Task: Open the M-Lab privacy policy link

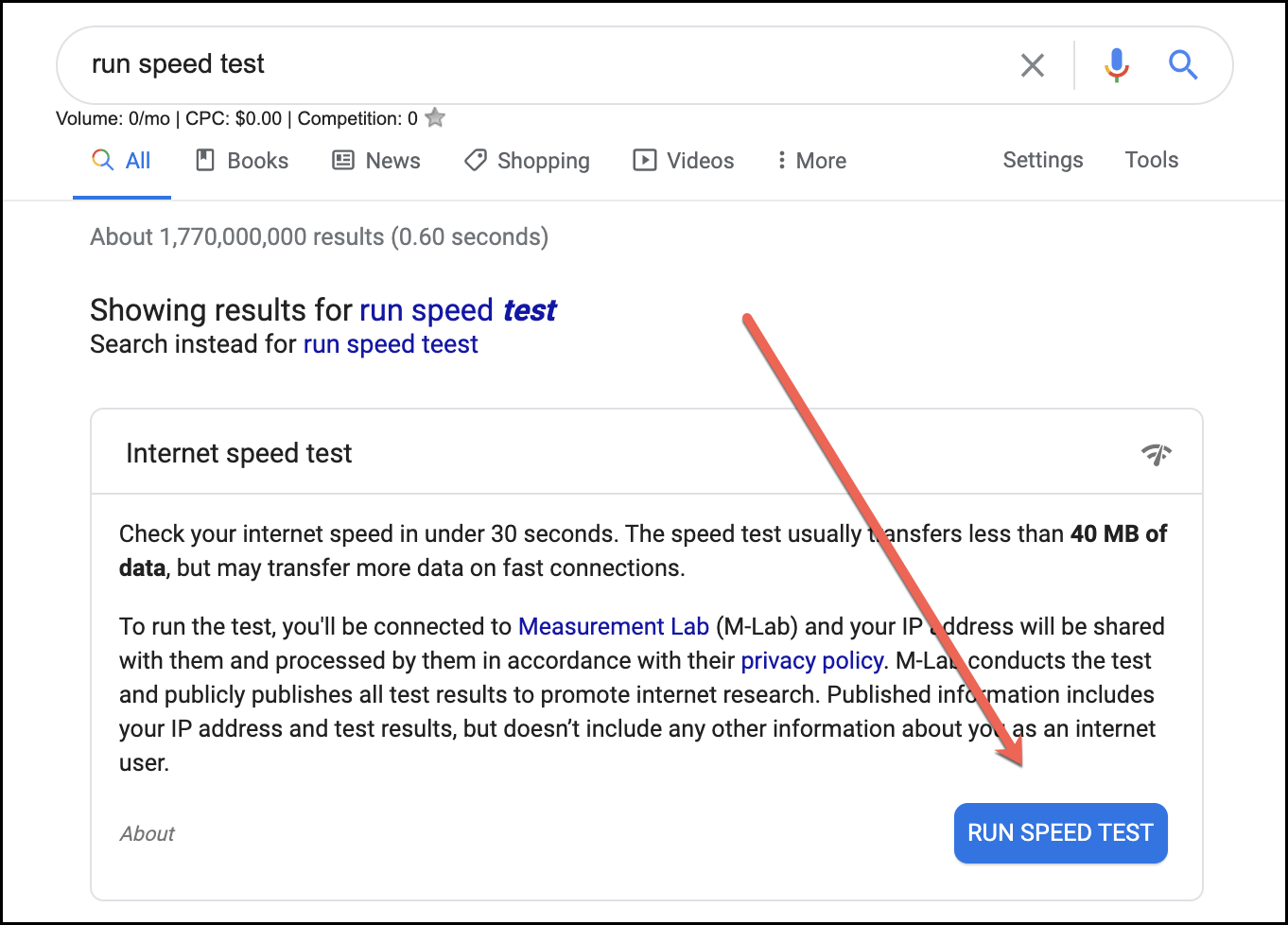Action: (x=812, y=661)
